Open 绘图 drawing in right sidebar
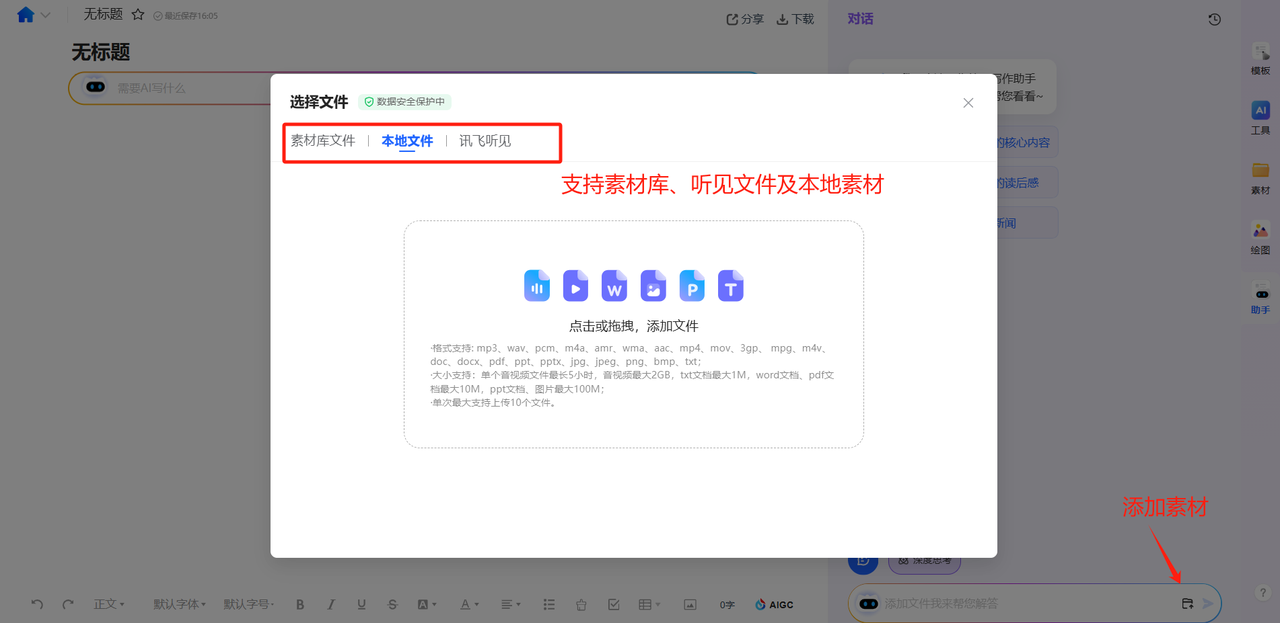The image size is (1280, 623). tap(1260, 238)
